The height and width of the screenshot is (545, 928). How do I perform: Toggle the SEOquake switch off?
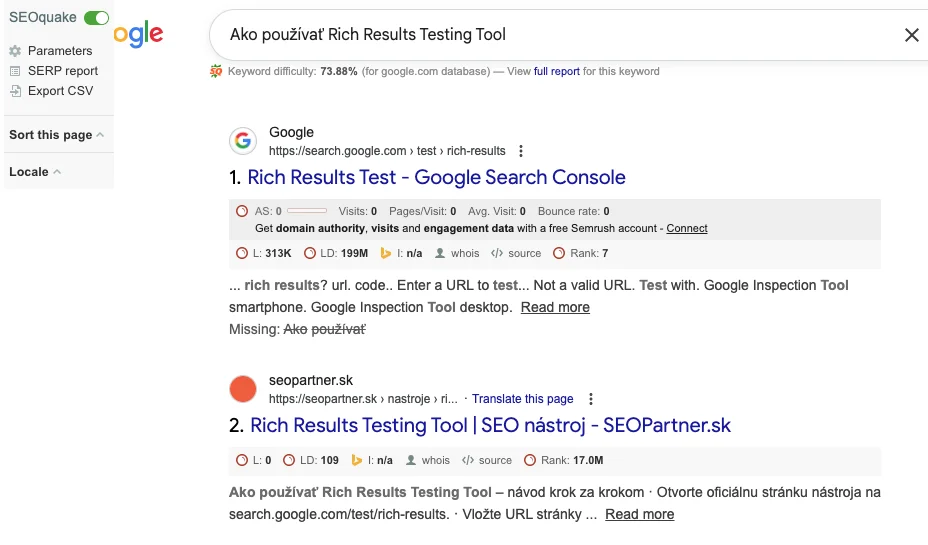click(97, 18)
